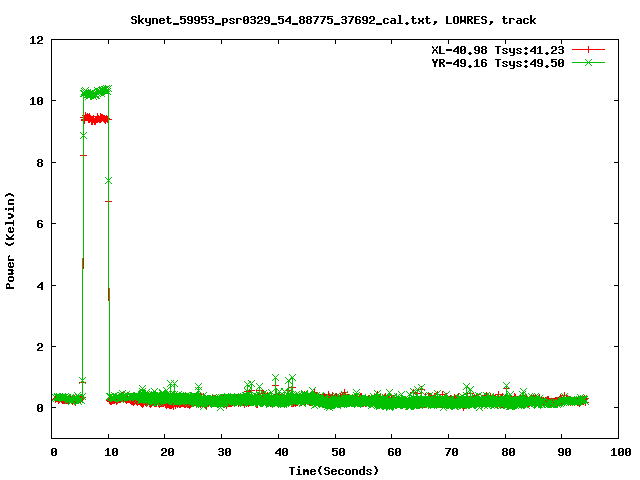Click the red XL legend line sample

[x=588, y=50]
